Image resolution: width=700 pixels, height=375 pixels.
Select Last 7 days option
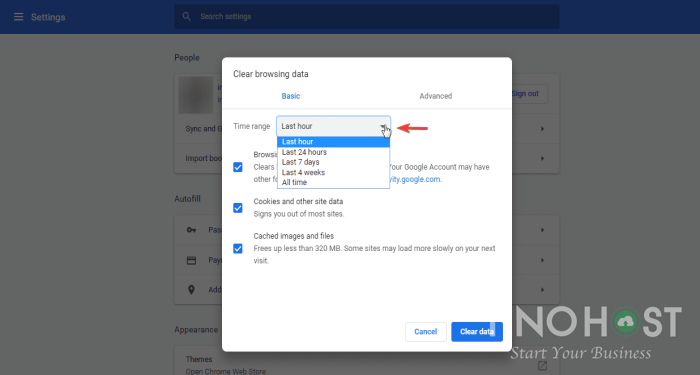click(333, 162)
